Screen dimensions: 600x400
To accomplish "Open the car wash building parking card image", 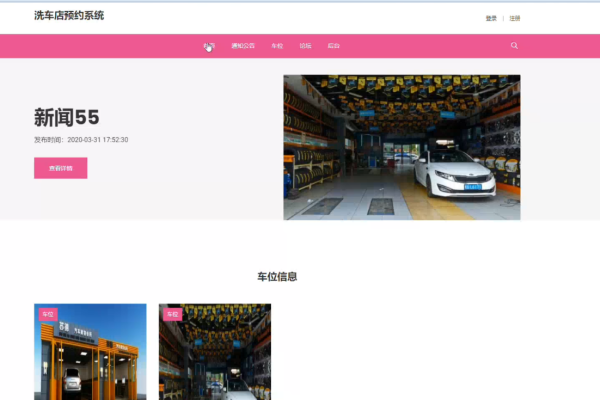I will click(x=90, y=352).
